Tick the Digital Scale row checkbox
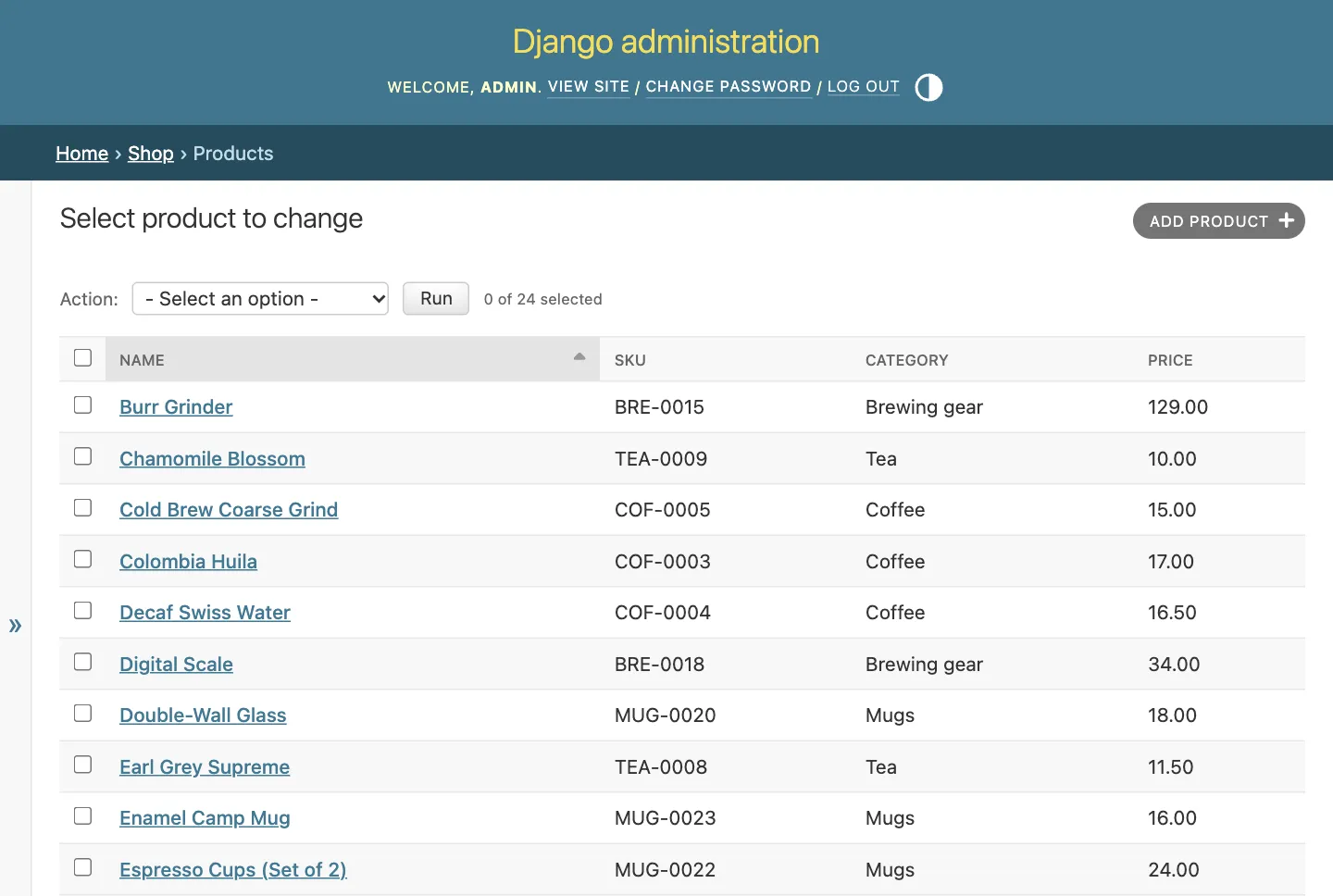The height and width of the screenshot is (896, 1333). [83, 662]
